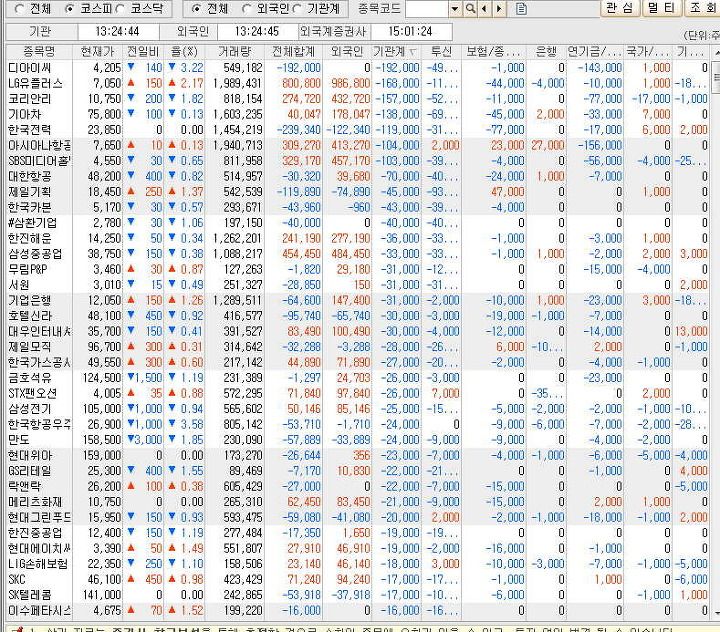Viewport: 720px width, 632px height.
Task: Click the previous stock arrow icon
Action: click(x=484, y=8)
